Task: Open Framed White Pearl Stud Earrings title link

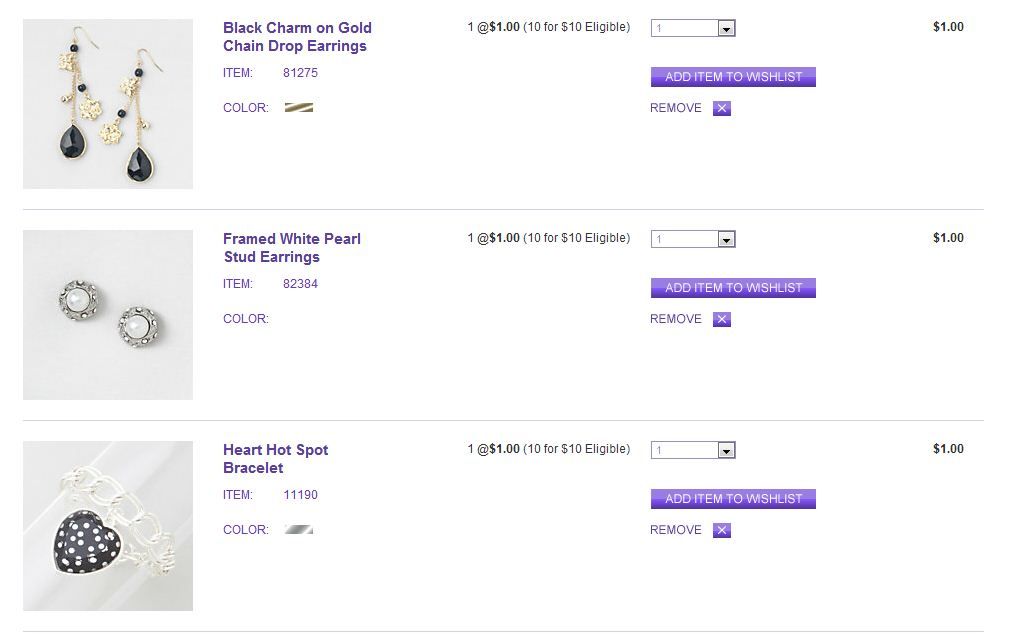Action: coord(291,248)
